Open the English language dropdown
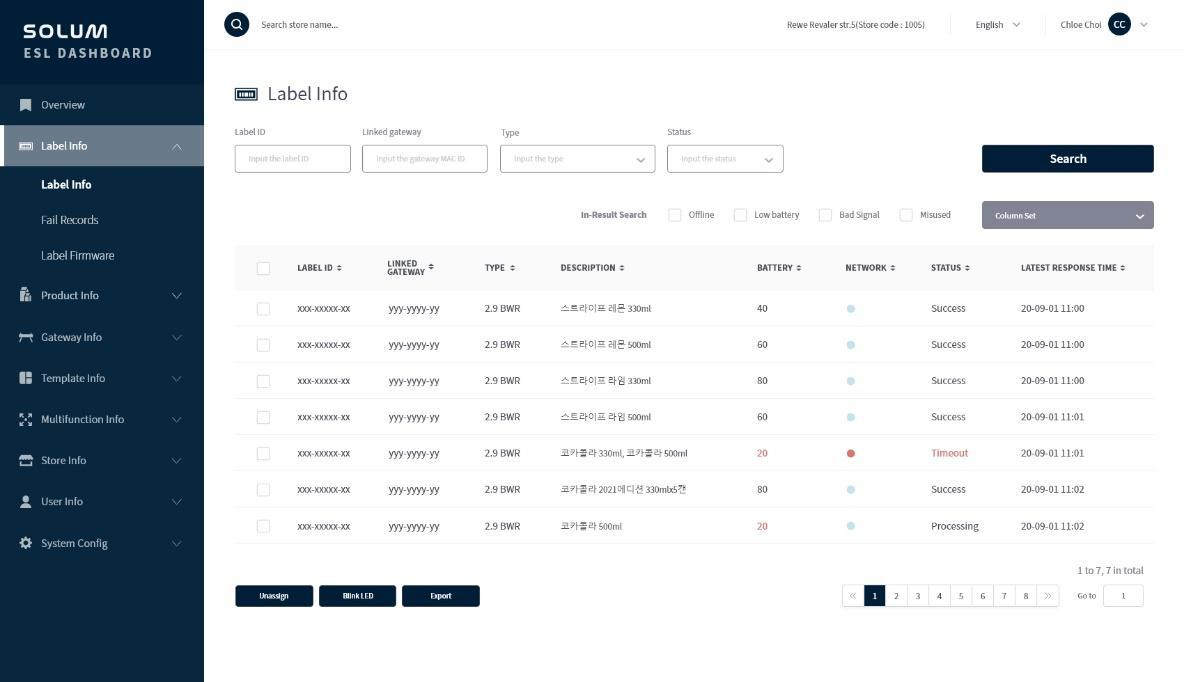 coord(997,25)
